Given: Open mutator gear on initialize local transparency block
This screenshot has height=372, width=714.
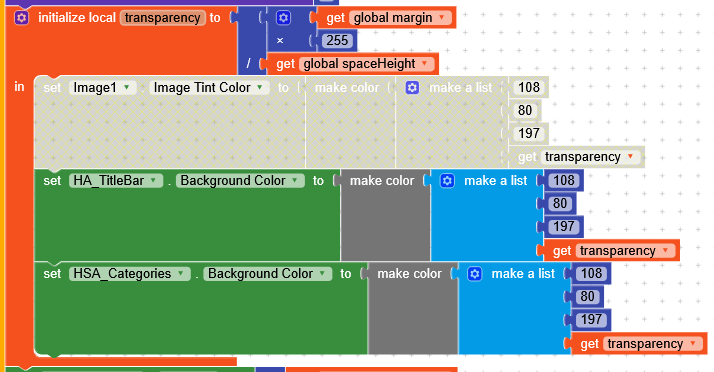Looking at the screenshot, I should coord(21,18).
